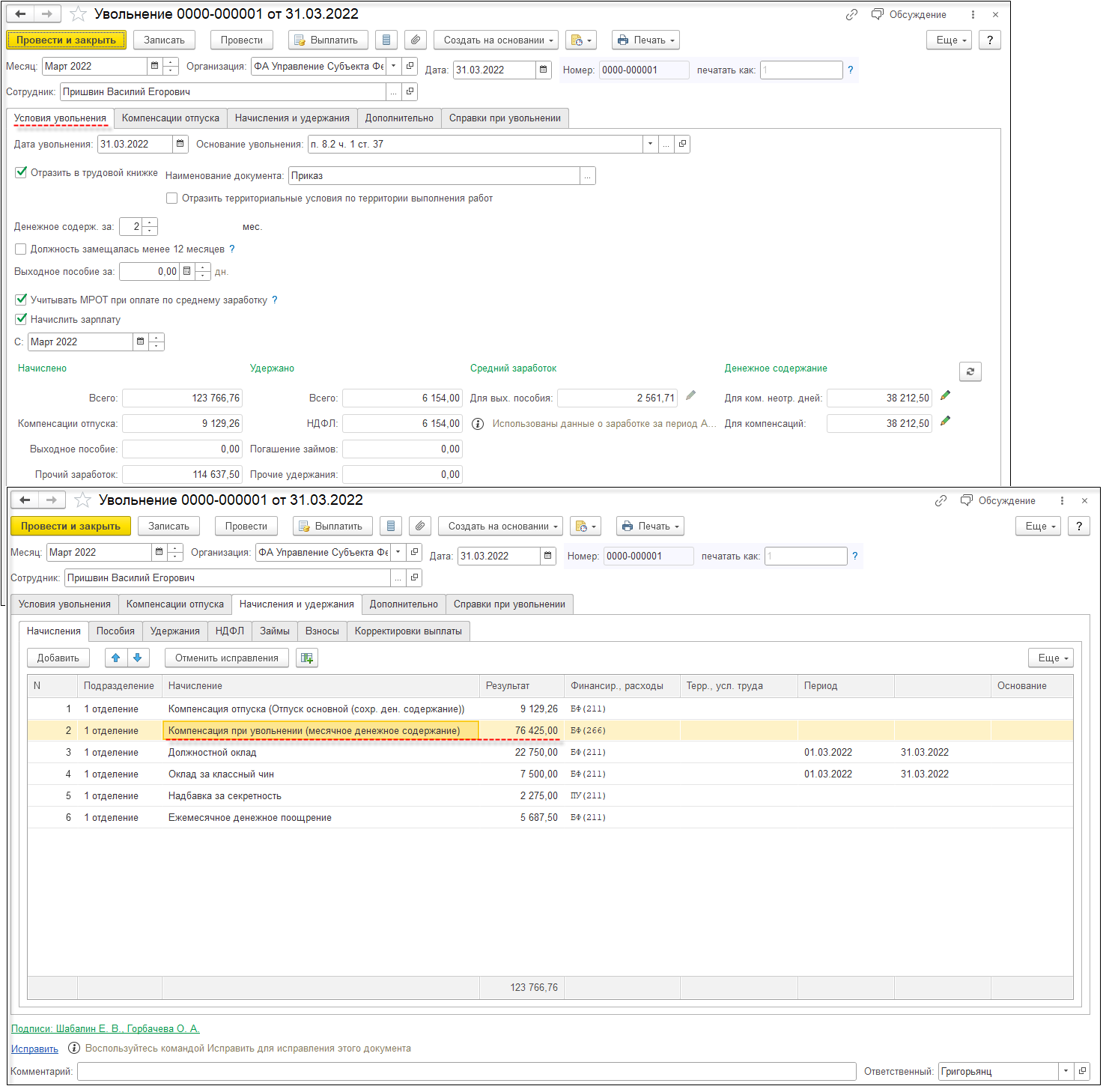This screenshot has height=1092, width=1115.
Task: Edit pencil for Для компенсаций
Action: [x=945, y=421]
